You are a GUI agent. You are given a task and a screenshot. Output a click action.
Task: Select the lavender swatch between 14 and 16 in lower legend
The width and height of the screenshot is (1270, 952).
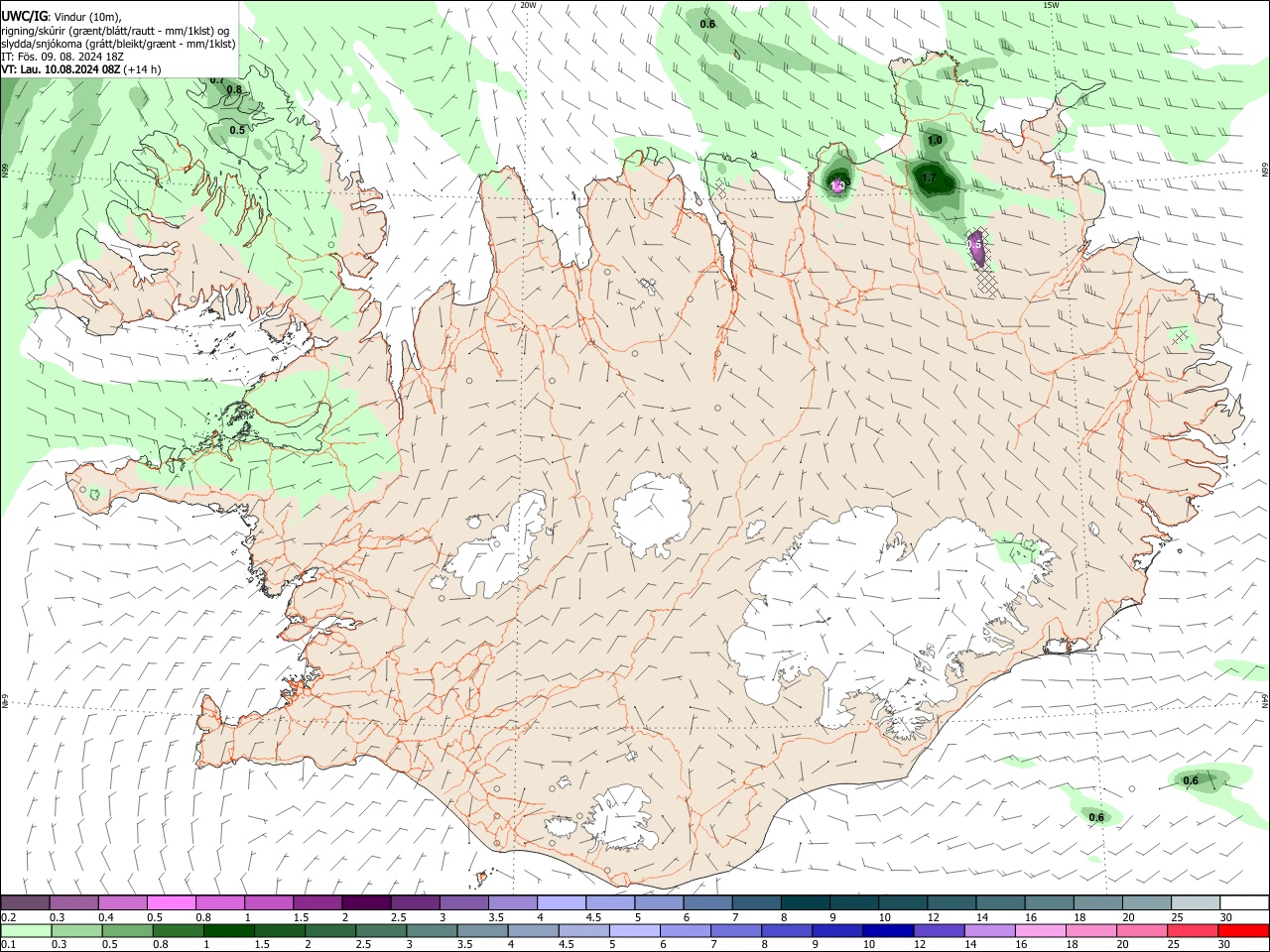click(989, 931)
